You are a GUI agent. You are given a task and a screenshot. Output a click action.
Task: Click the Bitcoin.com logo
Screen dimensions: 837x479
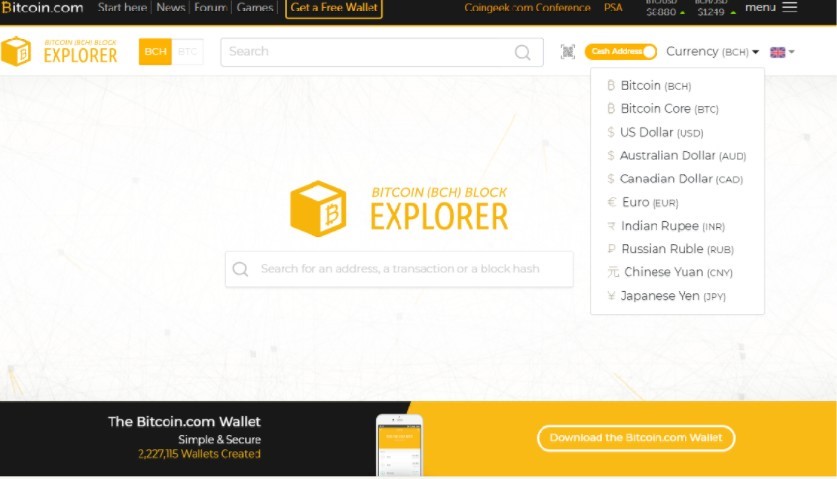tap(43, 7)
